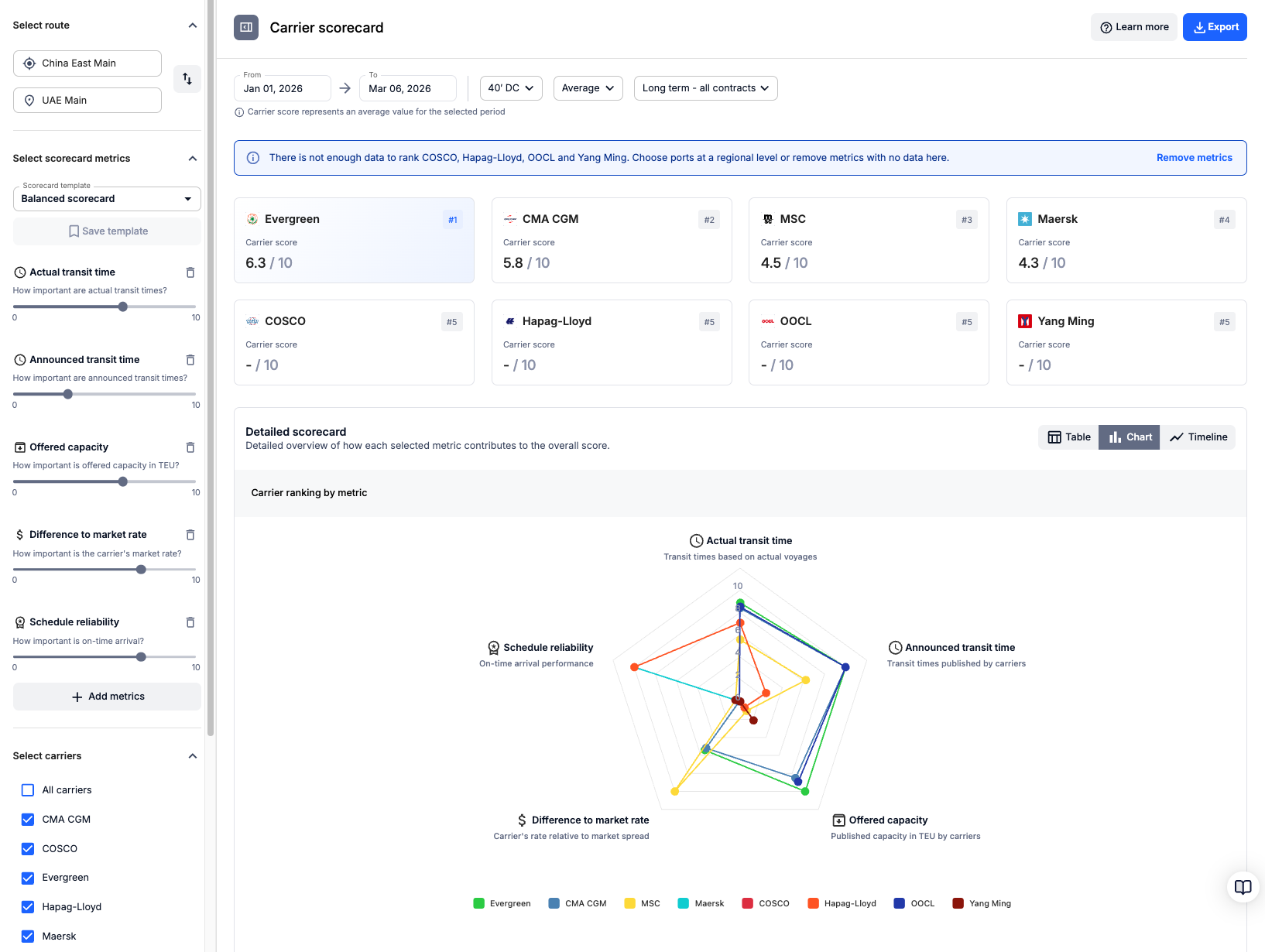Collapse the Select carriers section
The height and width of the screenshot is (952, 1265).
click(x=193, y=756)
